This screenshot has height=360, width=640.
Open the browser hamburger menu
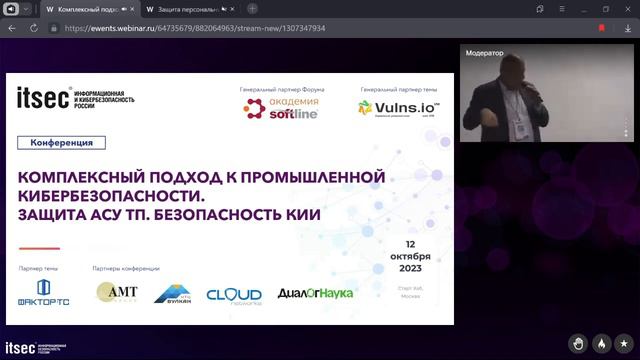tap(562, 9)
